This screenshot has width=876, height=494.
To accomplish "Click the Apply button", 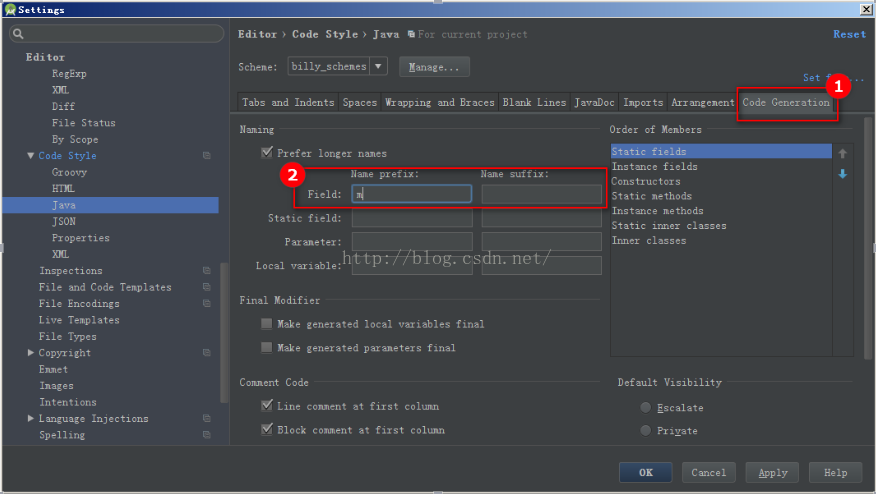I will click(772, 472).
